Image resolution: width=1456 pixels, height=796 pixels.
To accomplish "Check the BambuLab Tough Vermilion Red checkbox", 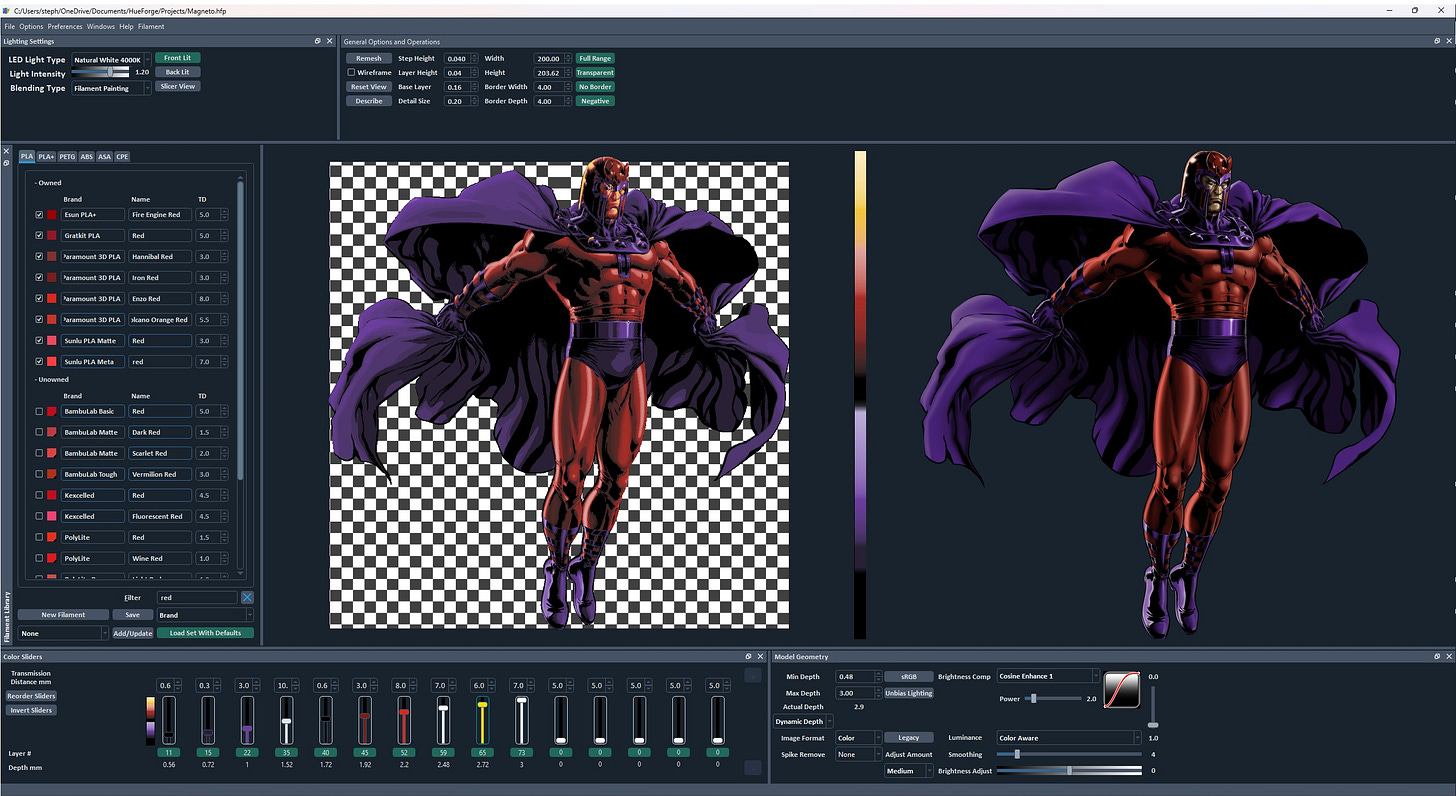I will click(x=39, y=474).
